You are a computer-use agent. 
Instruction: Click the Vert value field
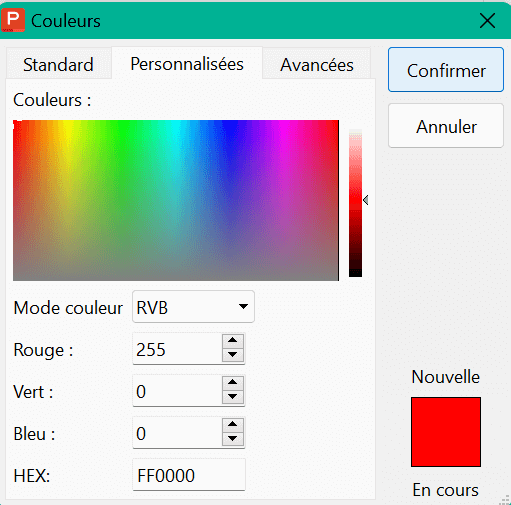[x=177, y=391]
